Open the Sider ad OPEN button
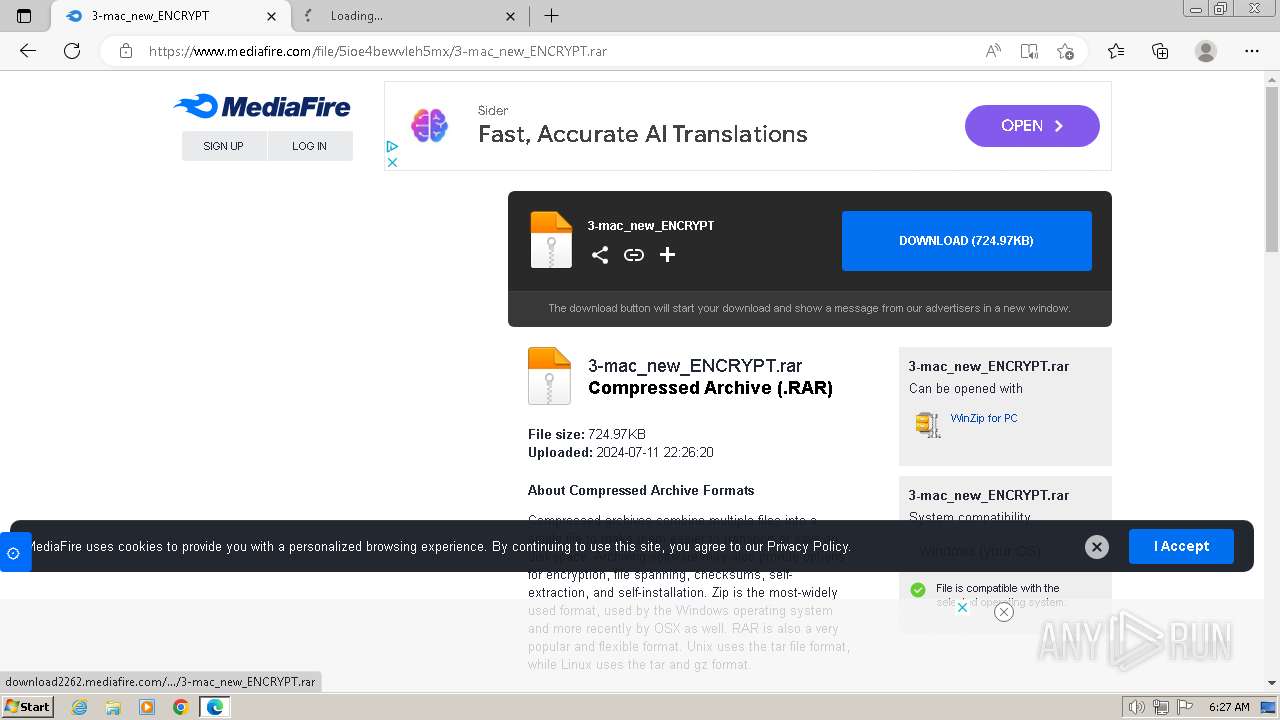 point(1032,126)
